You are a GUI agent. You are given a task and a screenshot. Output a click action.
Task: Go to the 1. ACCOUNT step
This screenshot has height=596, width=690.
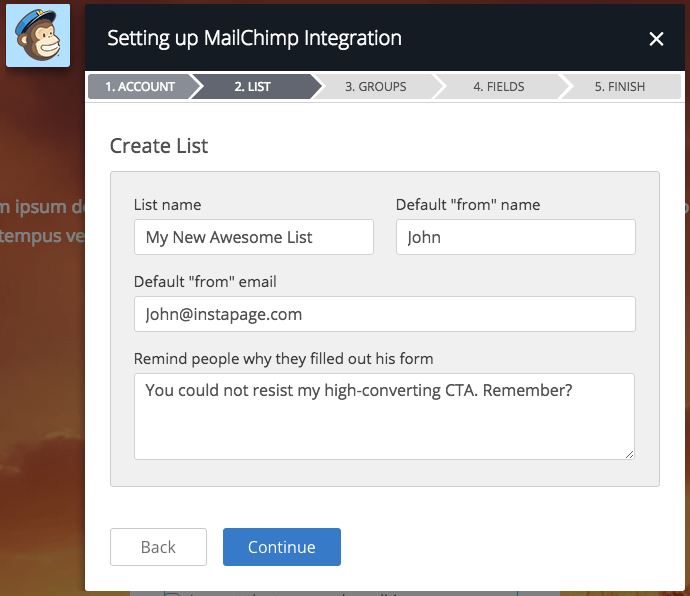tap(140, 86)
